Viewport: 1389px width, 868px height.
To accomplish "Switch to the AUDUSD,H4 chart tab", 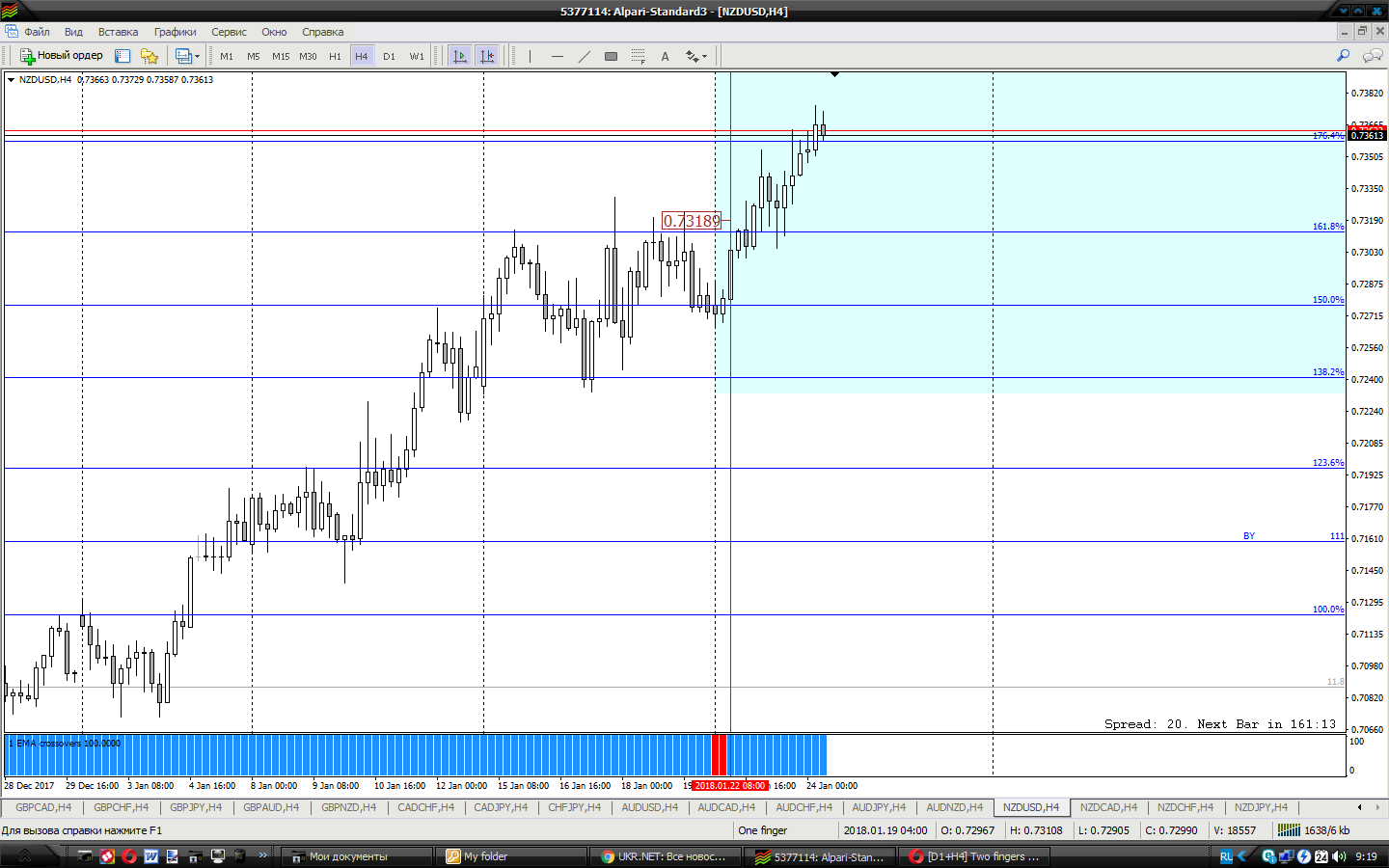I will point(649,807).
